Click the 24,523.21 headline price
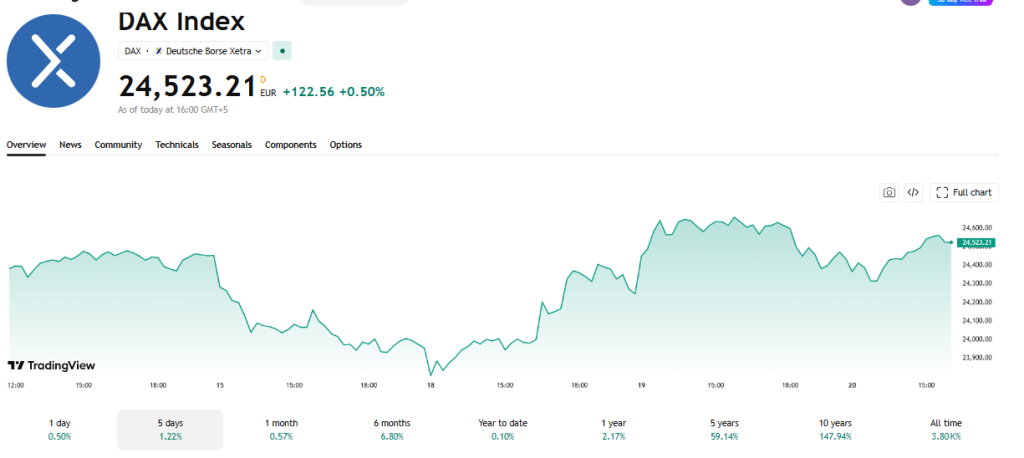The image size is (1024, 458). coord(187,86)
